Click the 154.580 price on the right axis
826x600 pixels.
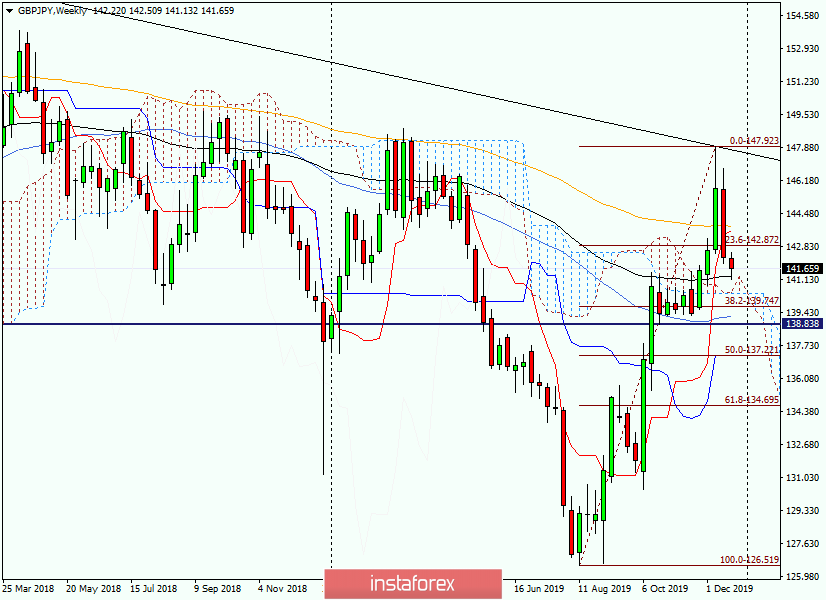pyautogui.click(x=804, y=14)
